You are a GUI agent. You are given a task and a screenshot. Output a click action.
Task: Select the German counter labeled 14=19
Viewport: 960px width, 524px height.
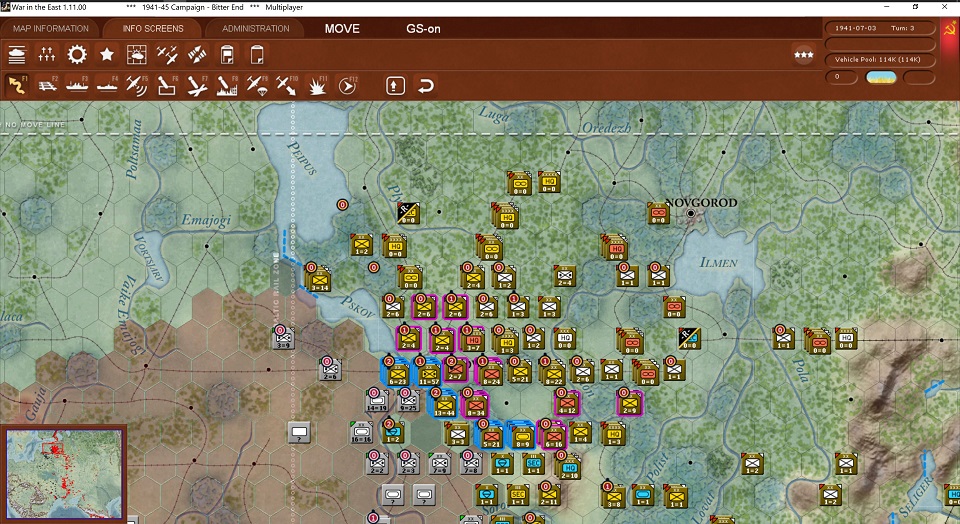(x=377, y=401)
